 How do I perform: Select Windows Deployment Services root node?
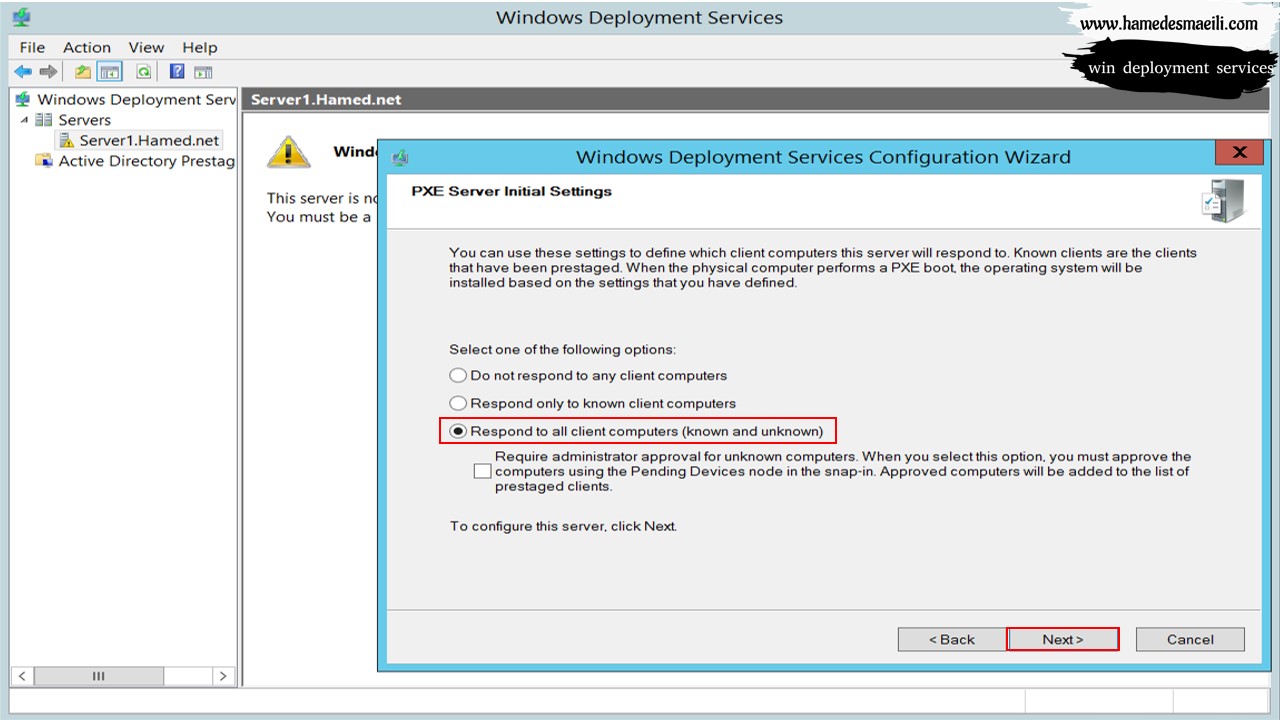point(137,99)
